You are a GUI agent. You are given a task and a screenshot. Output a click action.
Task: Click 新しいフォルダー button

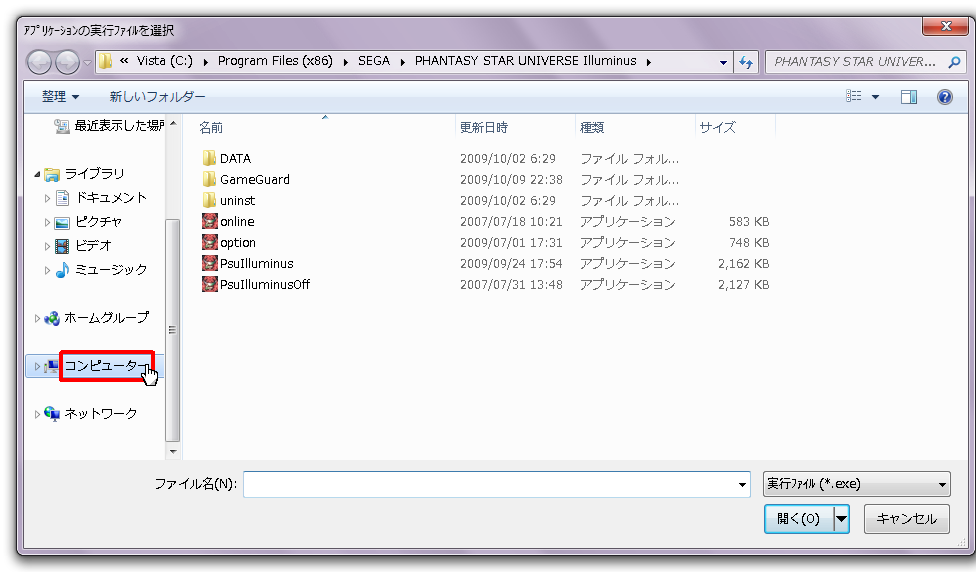coord(157,96)
